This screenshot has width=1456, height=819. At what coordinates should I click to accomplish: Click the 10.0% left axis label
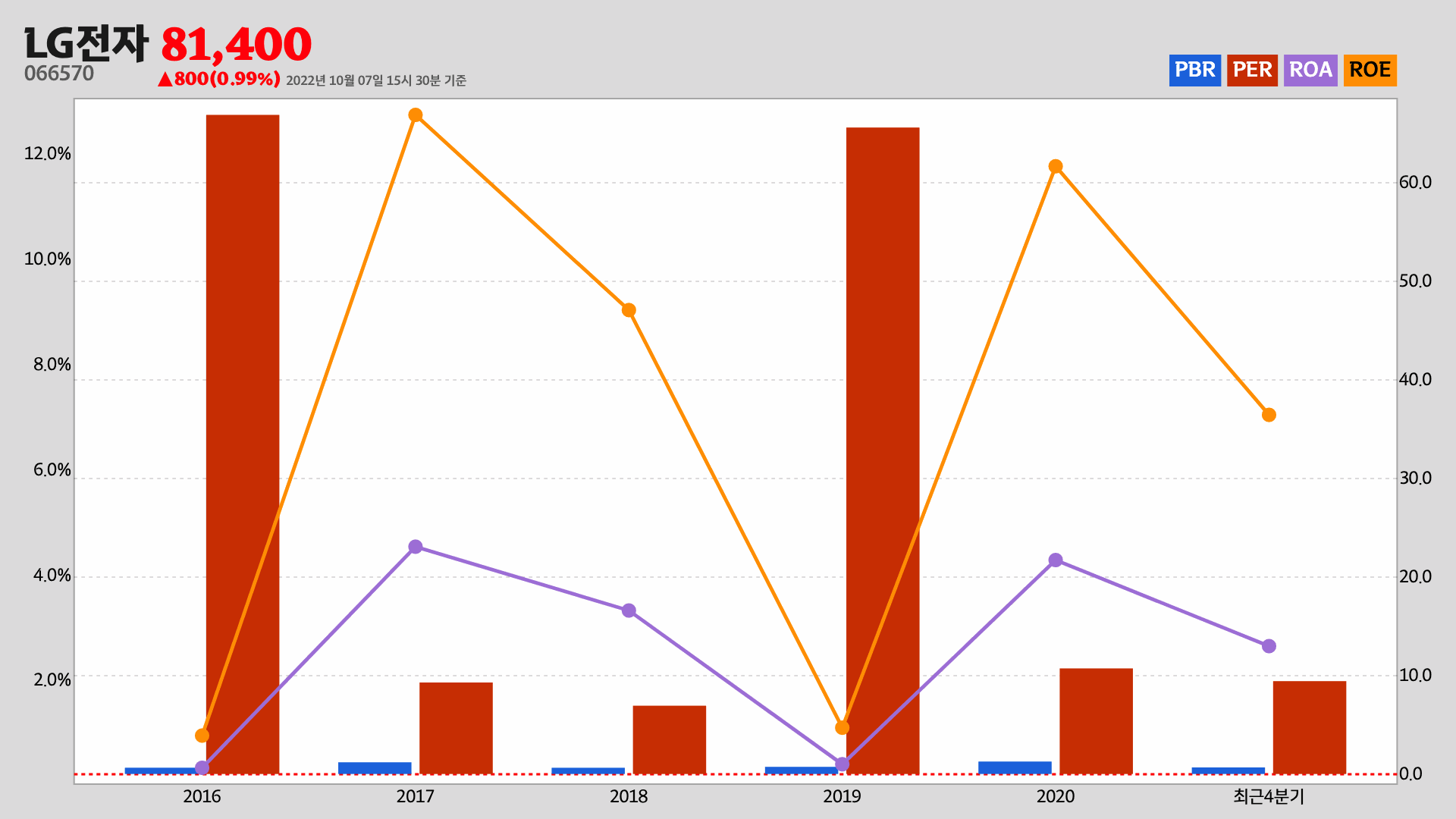(x=48, y=259)
